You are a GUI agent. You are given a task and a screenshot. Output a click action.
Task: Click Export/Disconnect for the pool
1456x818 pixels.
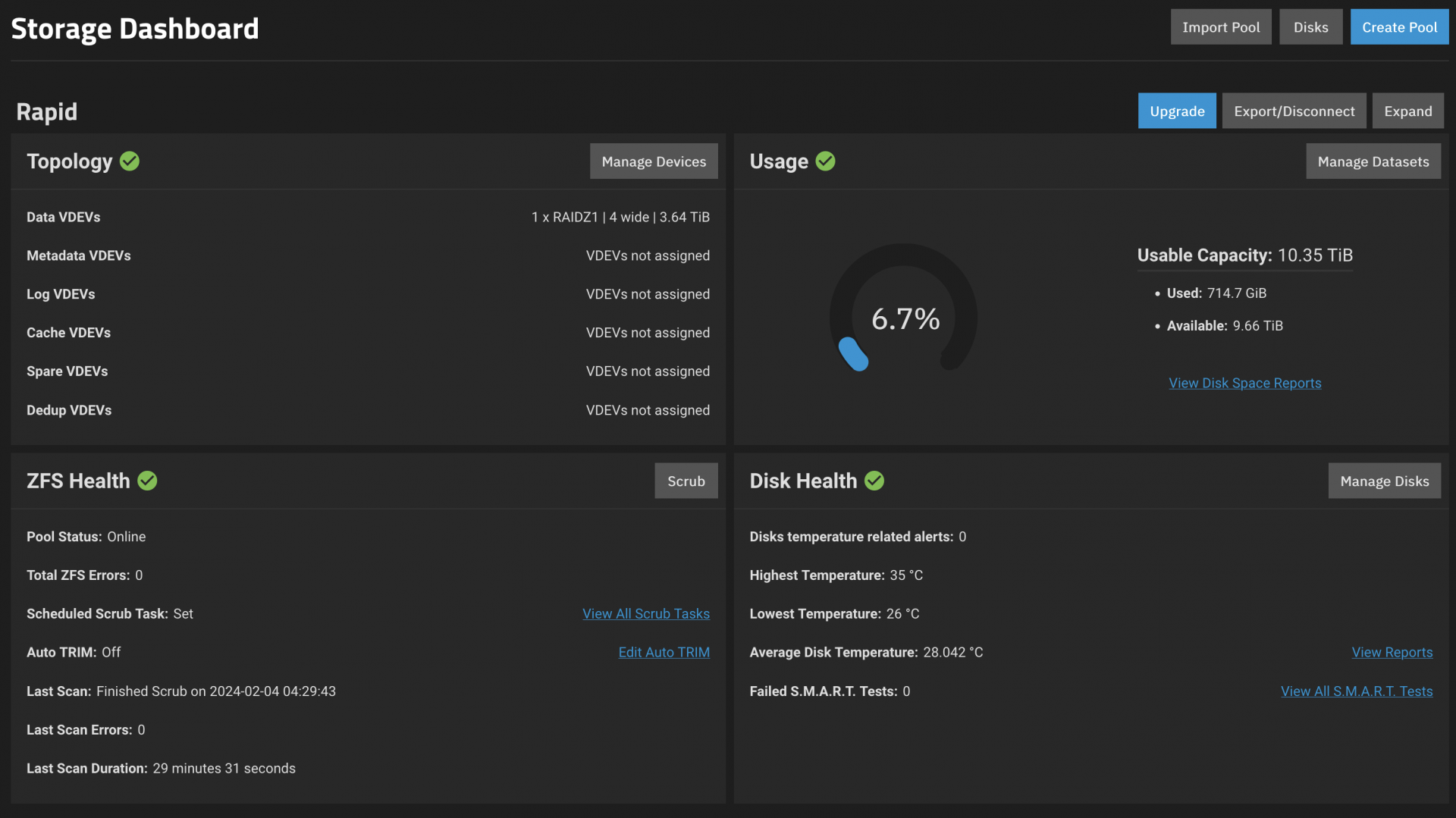[1294, 111]
